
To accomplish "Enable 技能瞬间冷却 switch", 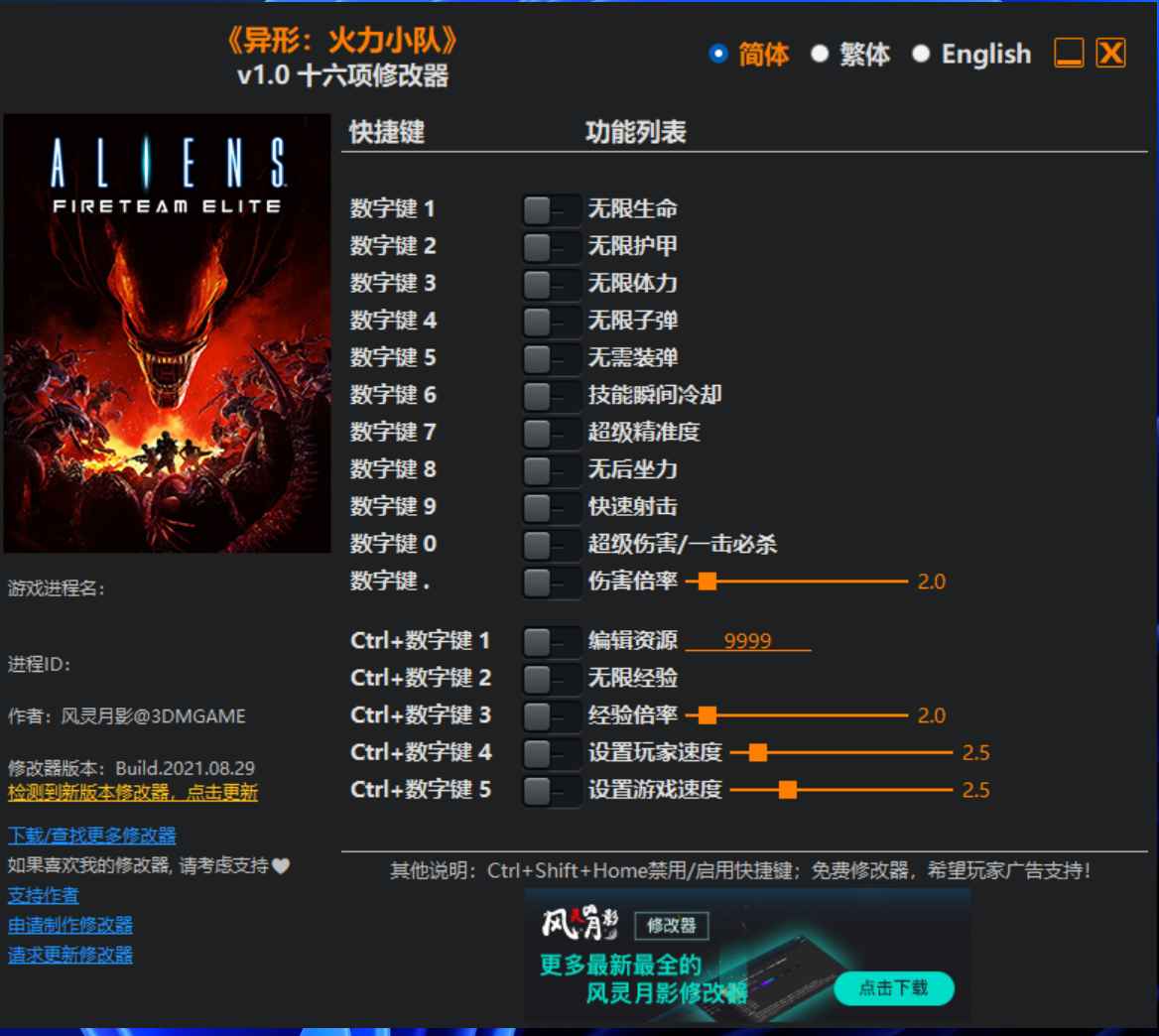I will [x=549, y=395].
